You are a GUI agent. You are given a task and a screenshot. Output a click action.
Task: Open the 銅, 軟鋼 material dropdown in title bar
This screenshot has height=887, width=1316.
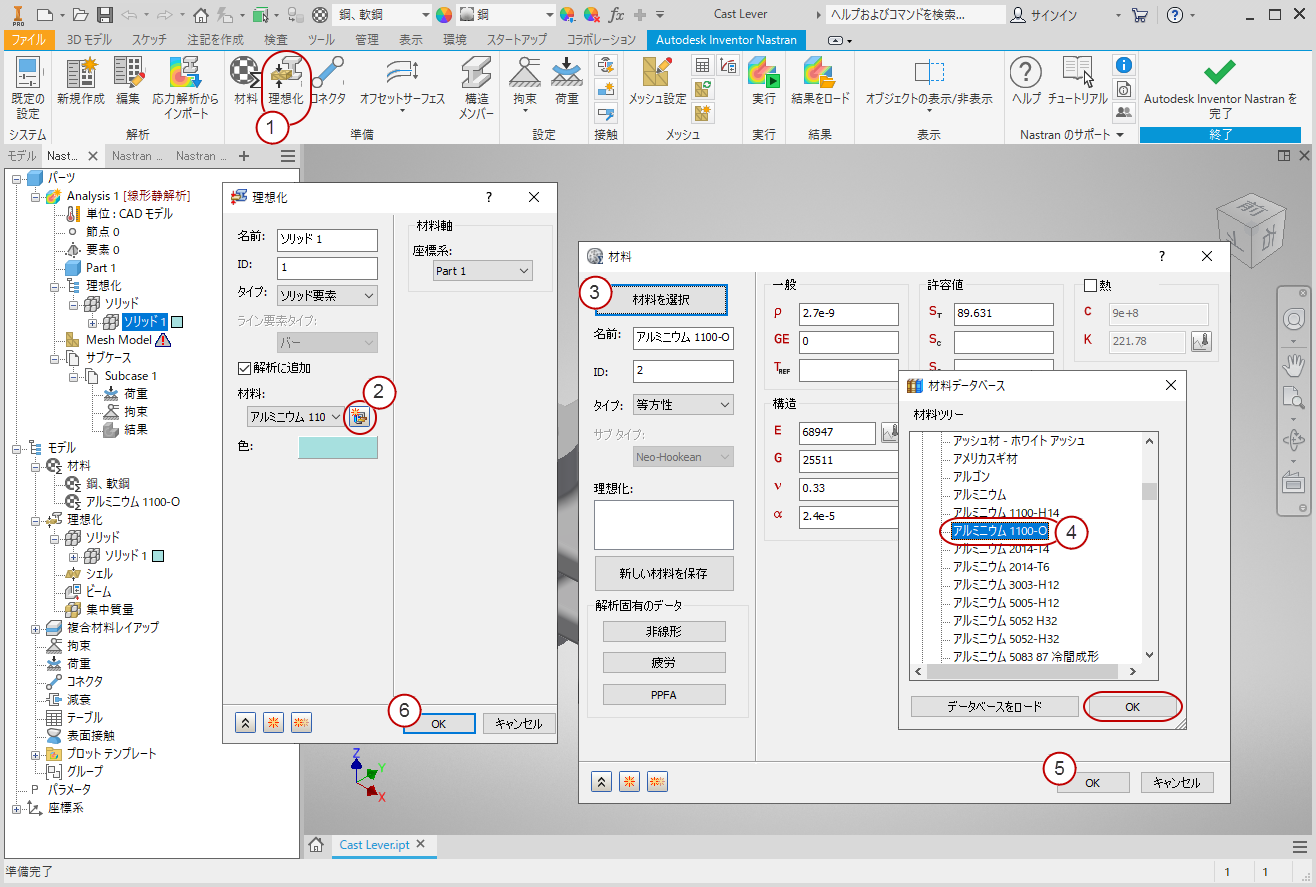click(x=384, y=15)
